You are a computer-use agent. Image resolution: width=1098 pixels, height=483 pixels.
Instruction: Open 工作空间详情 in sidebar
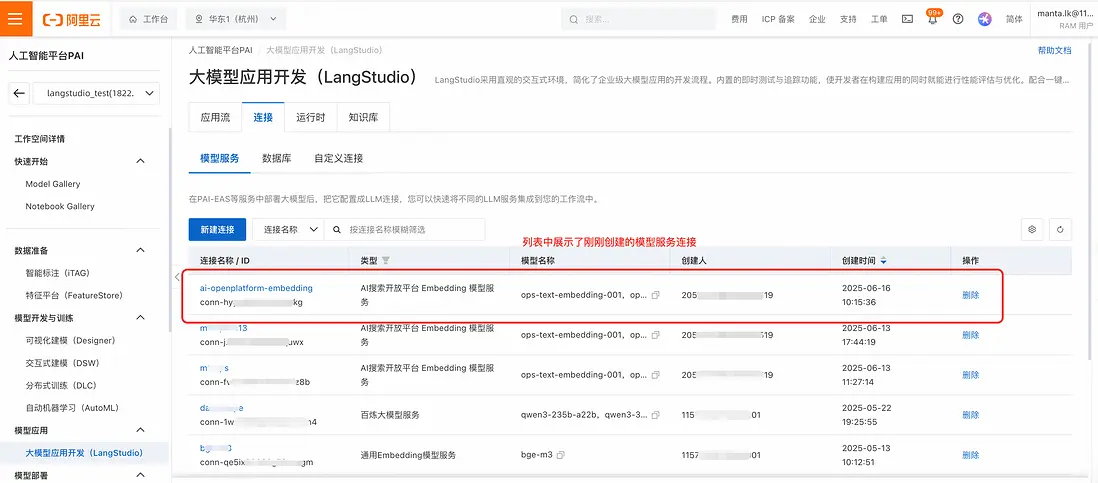40,139
